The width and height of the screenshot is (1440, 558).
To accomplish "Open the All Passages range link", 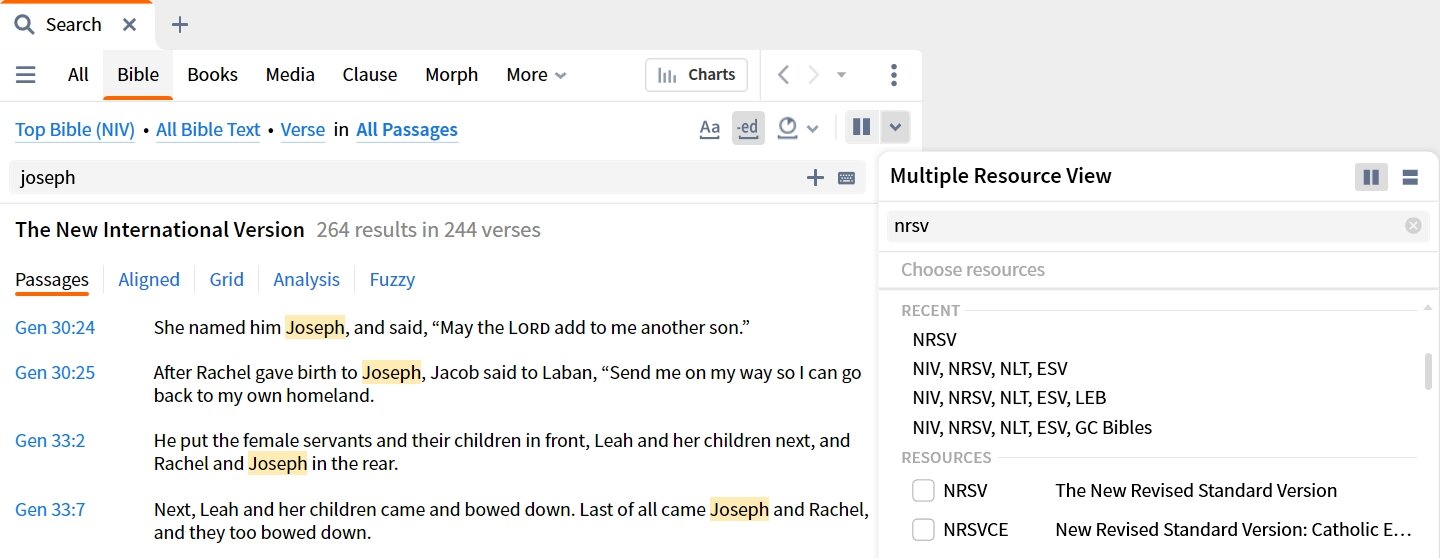I will (x=407, y=130).
